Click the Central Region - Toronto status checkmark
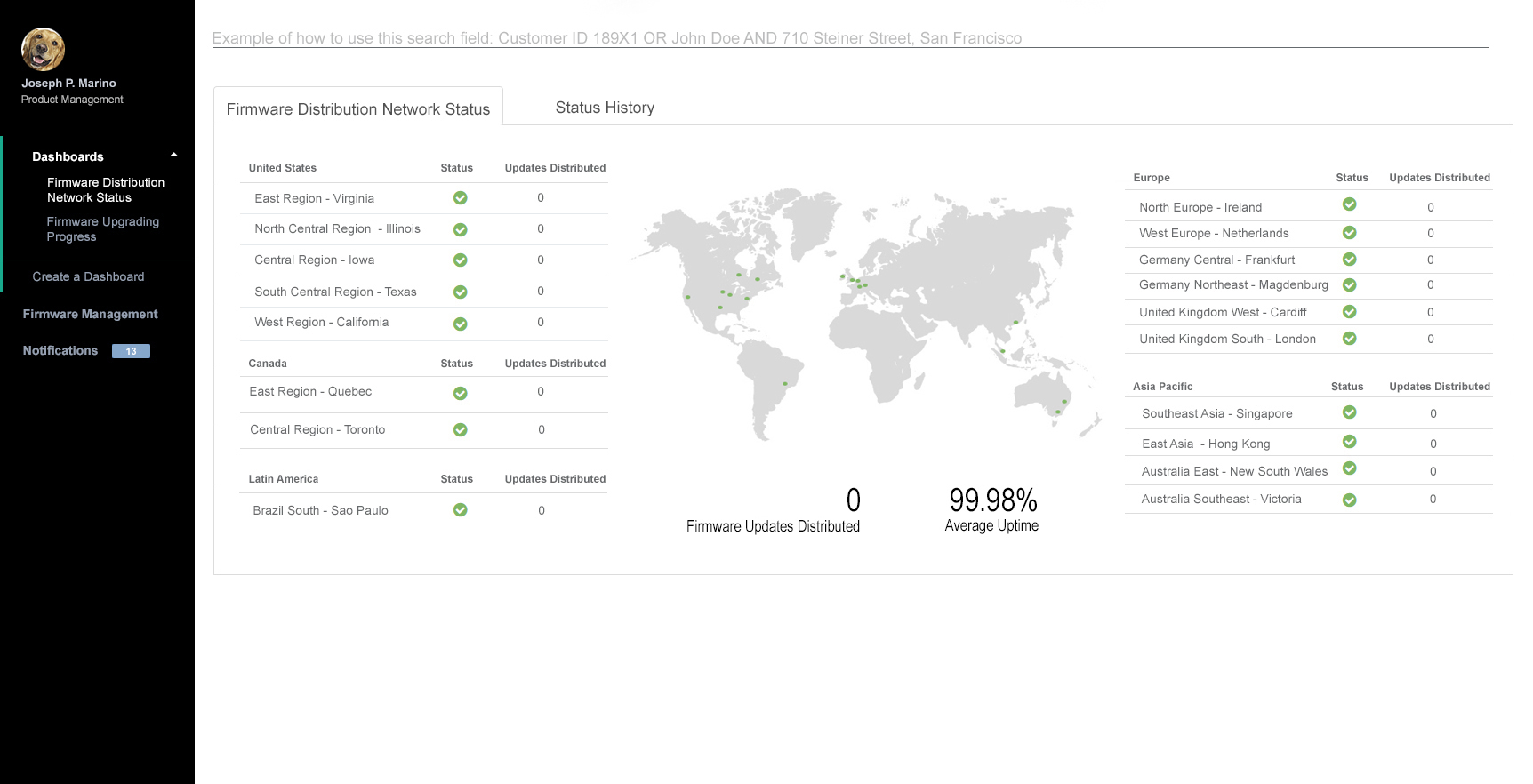Screen dimensions: 1533x784 click(x=461, y=429)
